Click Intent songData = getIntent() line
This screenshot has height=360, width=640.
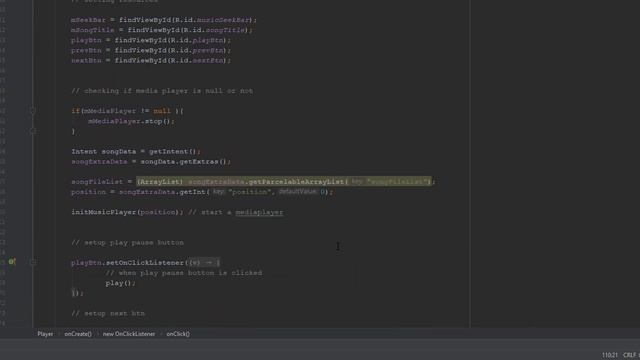coord(136,151)
